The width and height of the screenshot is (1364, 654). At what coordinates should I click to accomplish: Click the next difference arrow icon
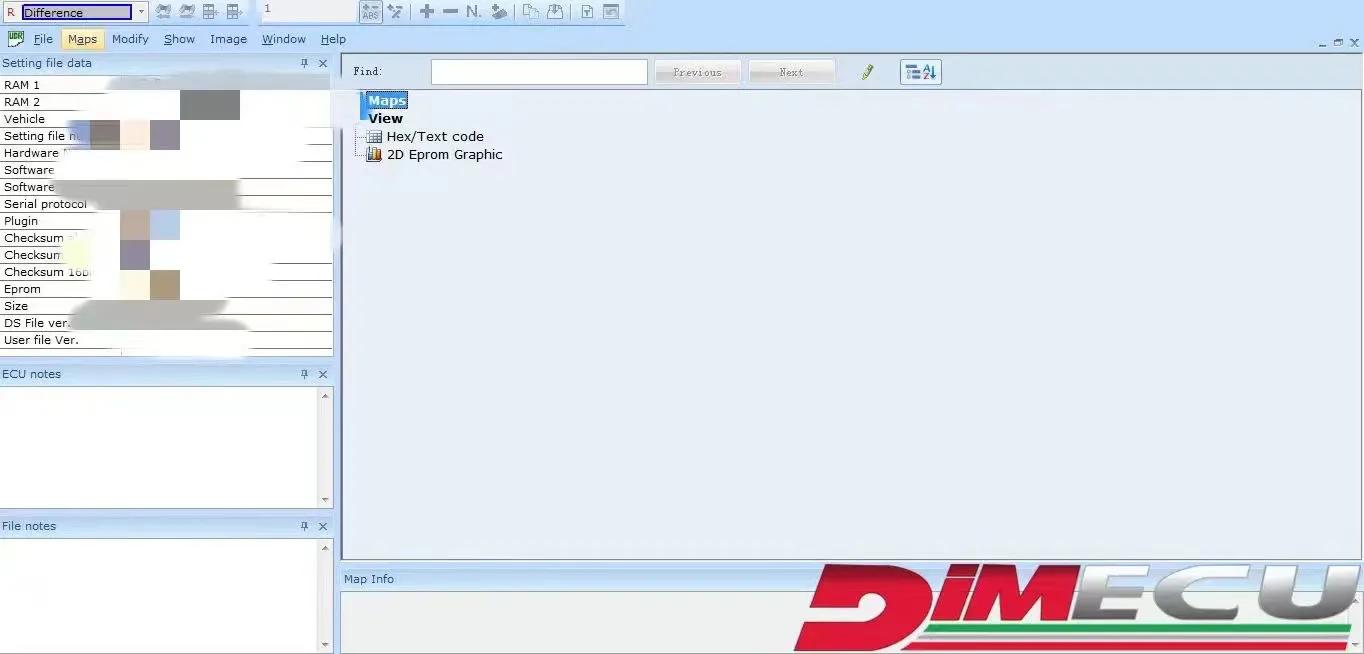coord(187,12)
